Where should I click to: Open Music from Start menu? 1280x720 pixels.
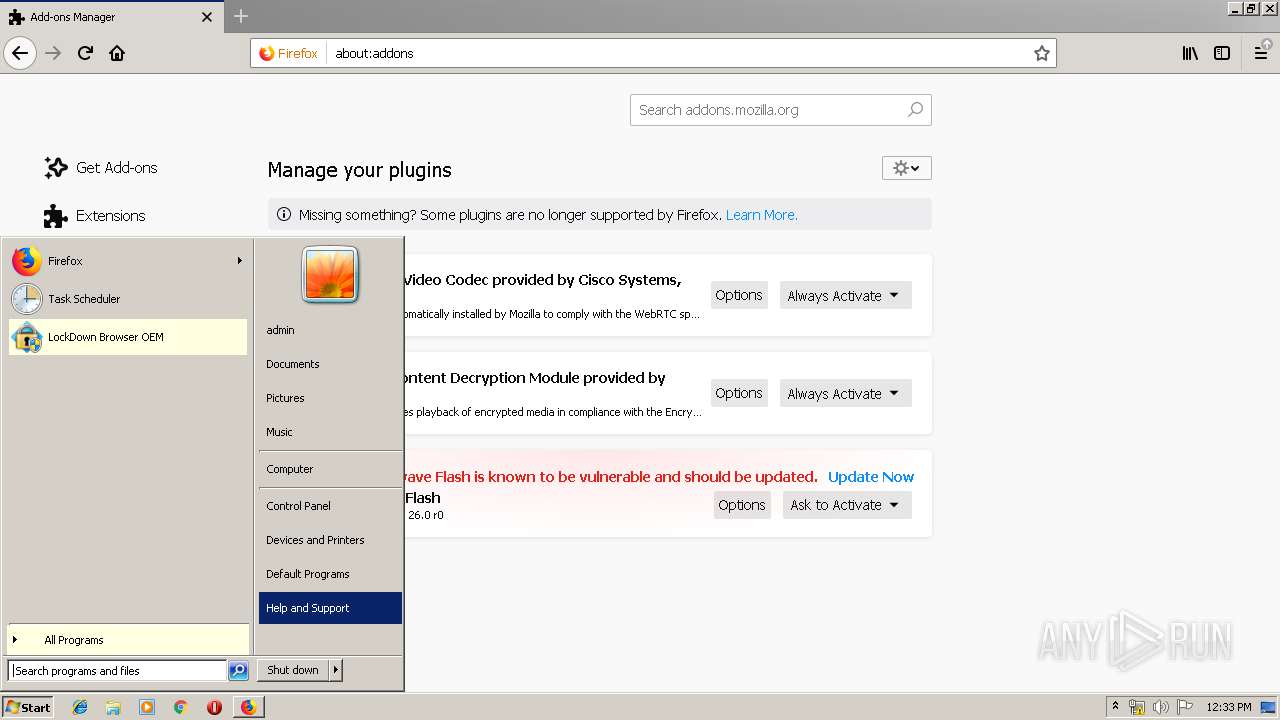click(x=330, y=432)
